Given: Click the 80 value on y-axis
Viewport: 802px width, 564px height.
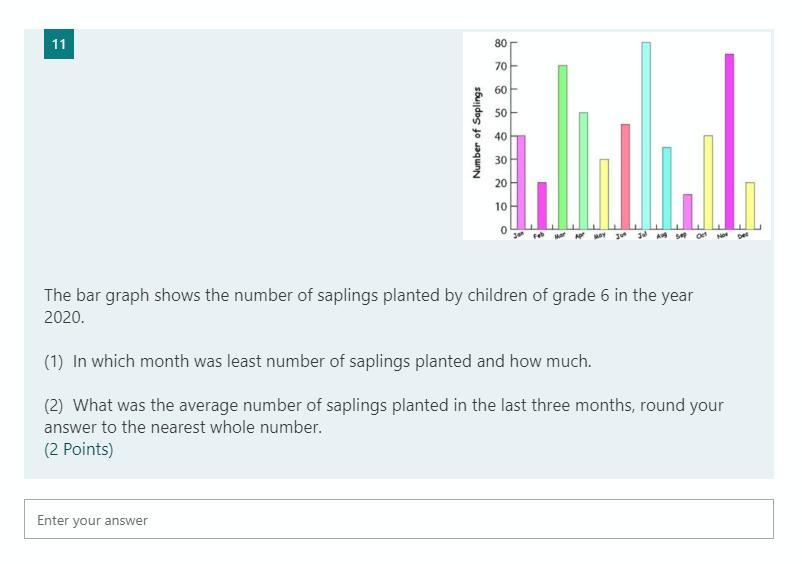Looking at the screenshot, I should coord(500,43).
